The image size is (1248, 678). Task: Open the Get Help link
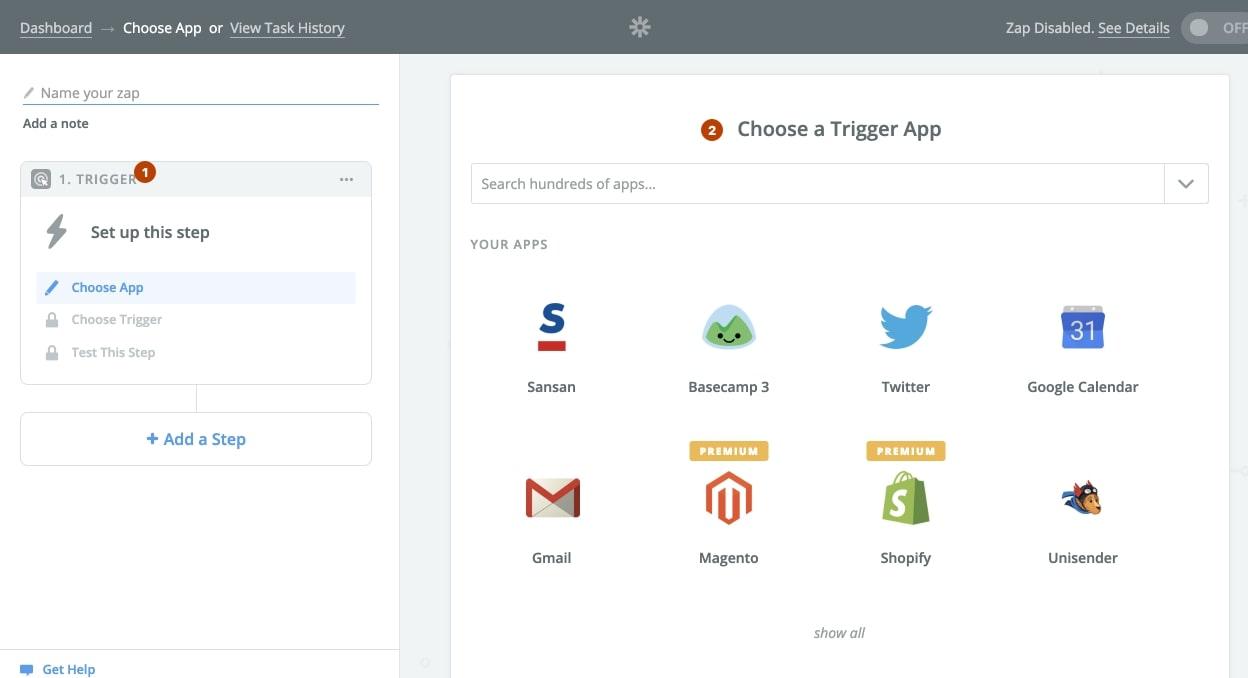point(69,670)
